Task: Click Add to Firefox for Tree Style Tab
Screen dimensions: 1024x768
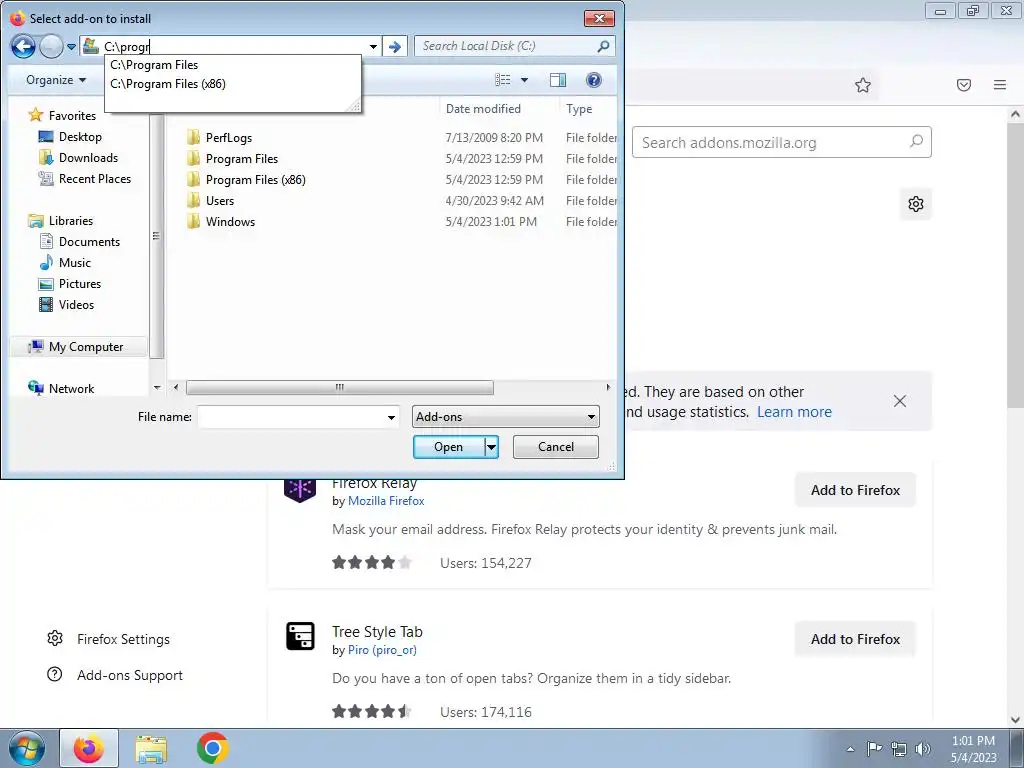Action: (855, 639)
